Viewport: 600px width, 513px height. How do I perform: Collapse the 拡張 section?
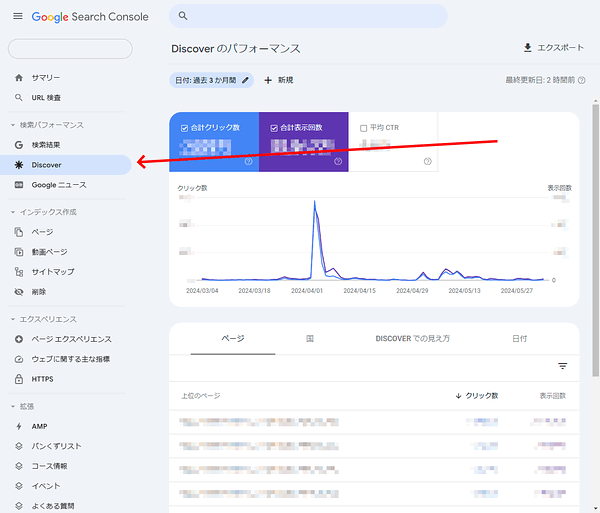pyautogui.click(x=13, y=406)
